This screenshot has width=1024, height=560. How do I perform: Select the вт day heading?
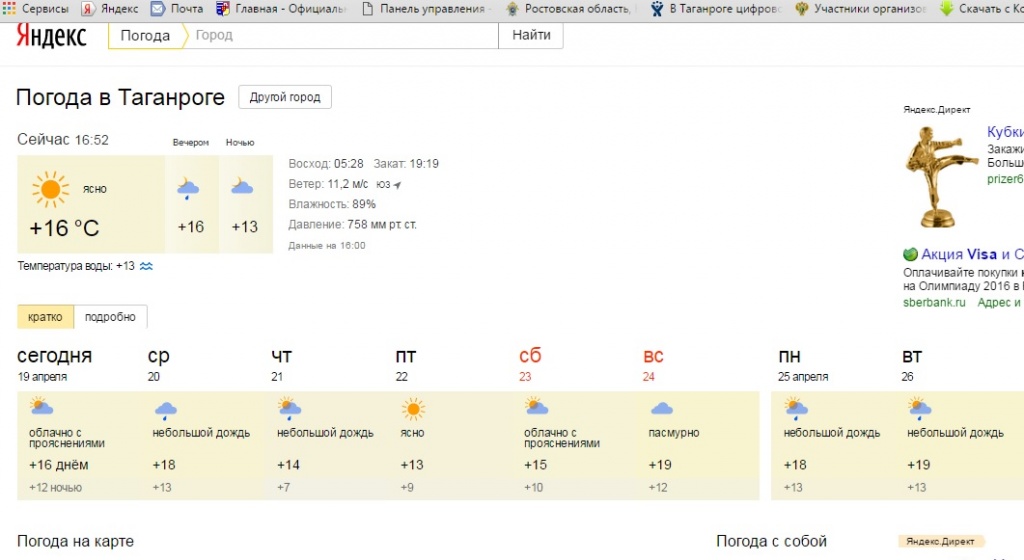point(912,356)
